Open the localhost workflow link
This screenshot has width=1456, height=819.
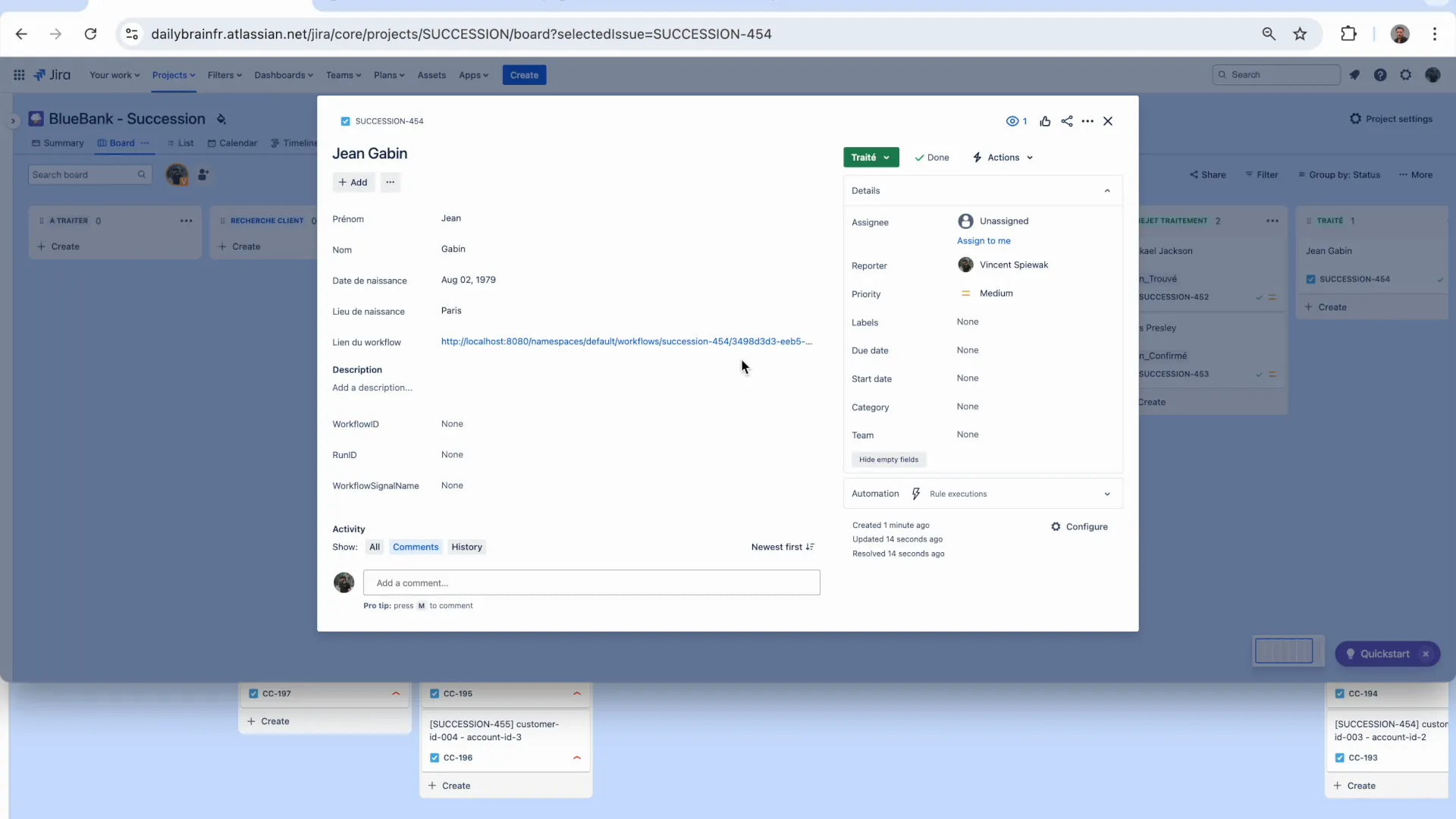tap(626, 342)
